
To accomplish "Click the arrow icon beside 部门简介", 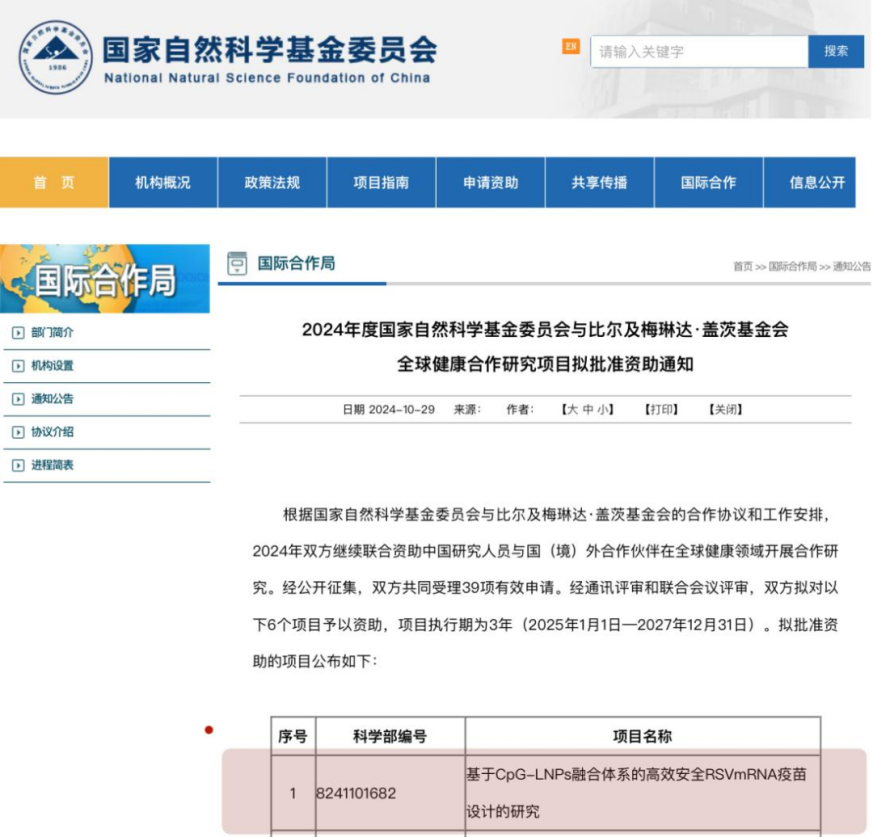I will pos(18,333).
